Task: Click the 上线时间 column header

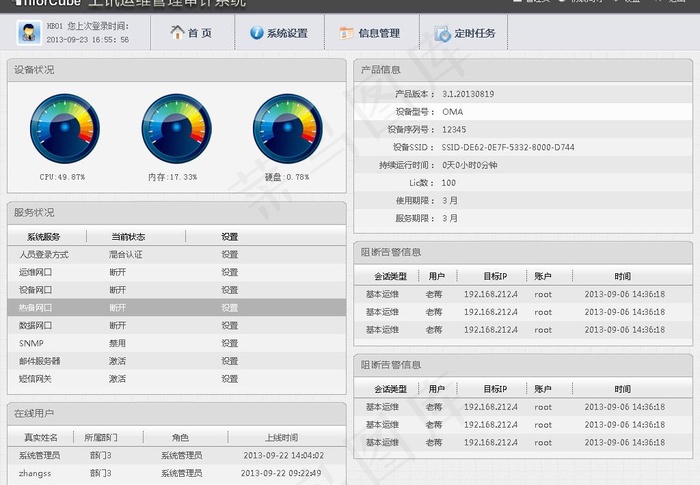Action: point(282,438)
